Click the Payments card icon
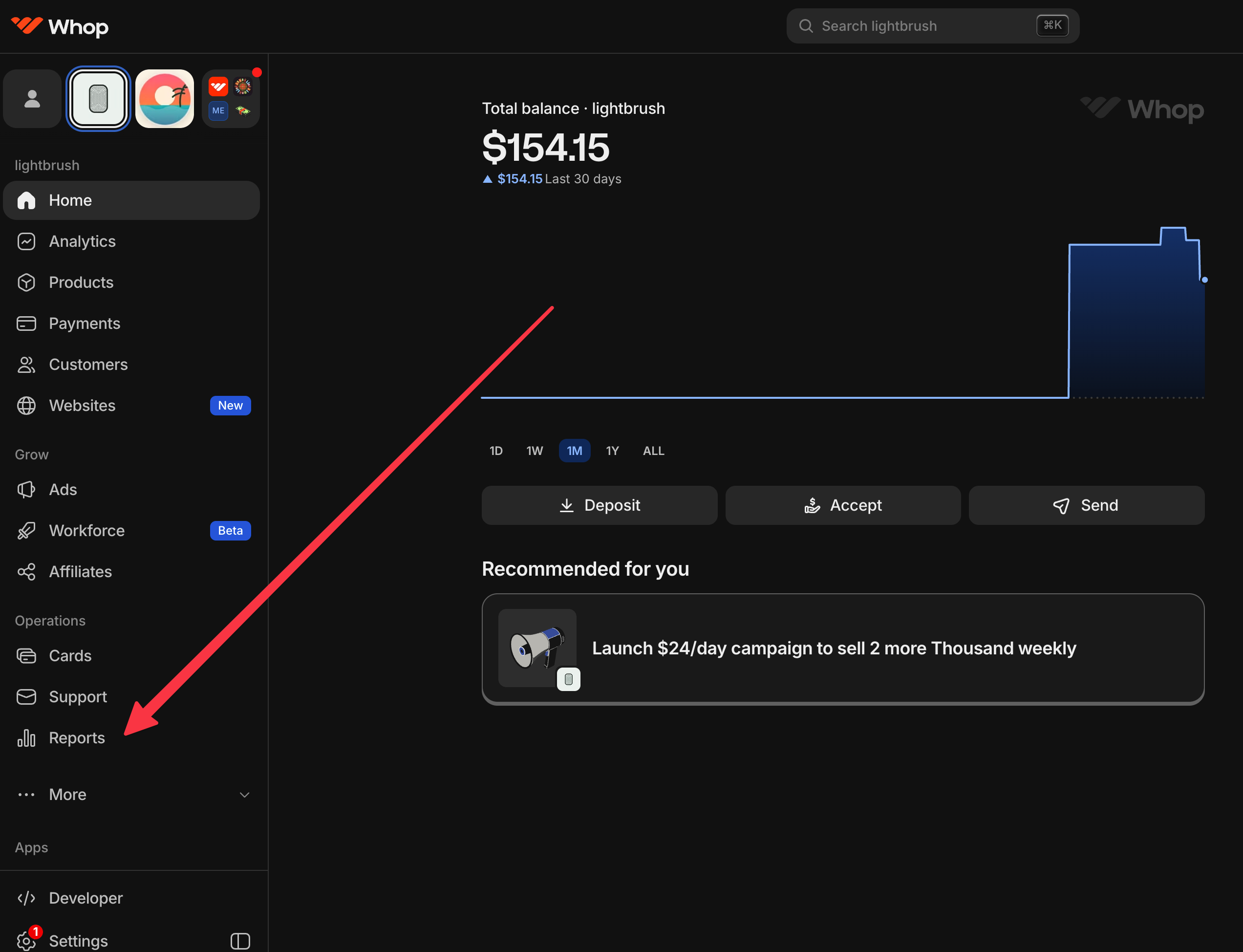 26,324
